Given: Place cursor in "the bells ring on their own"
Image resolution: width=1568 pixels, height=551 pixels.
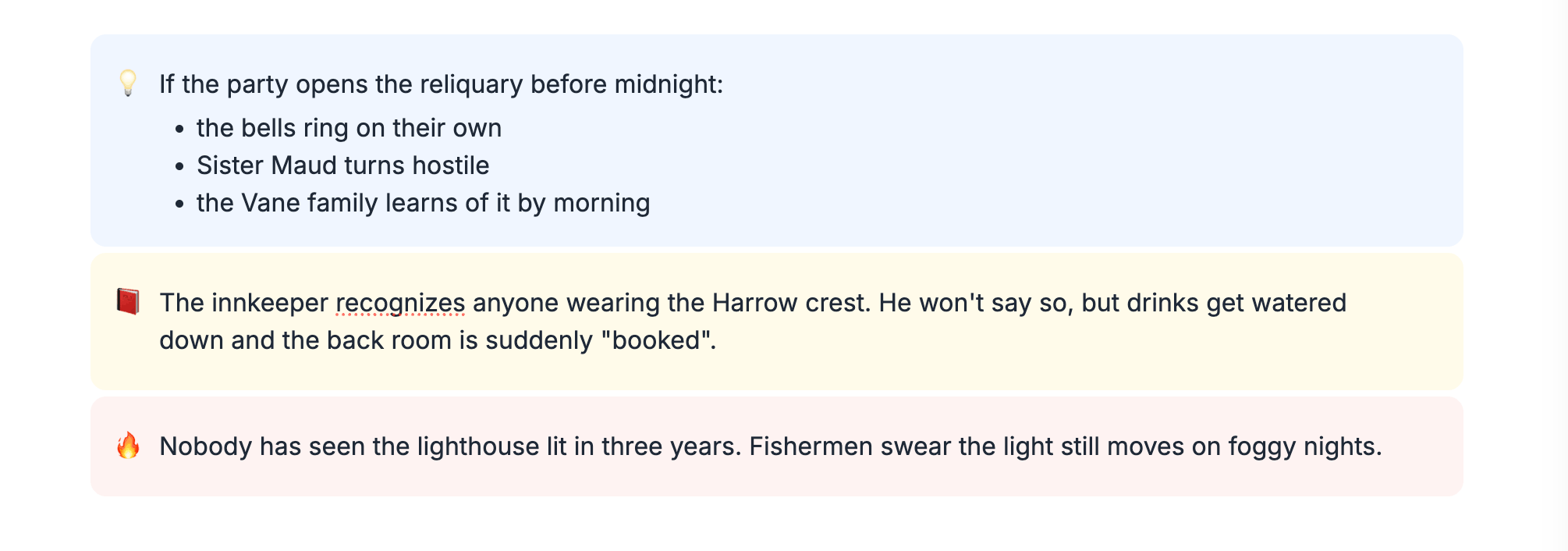Looking at the screenshot, I should click(x=349, y=128).
